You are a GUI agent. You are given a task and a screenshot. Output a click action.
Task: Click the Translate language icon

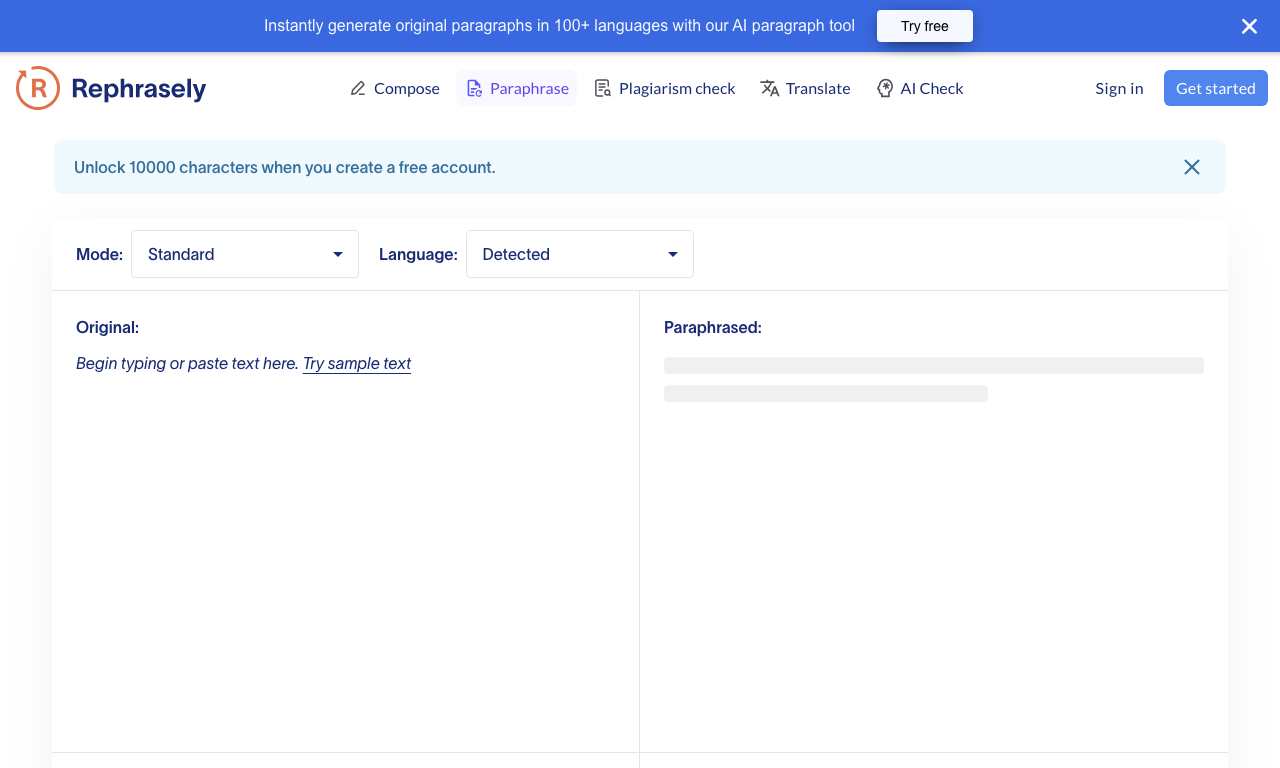pos(770,89)
